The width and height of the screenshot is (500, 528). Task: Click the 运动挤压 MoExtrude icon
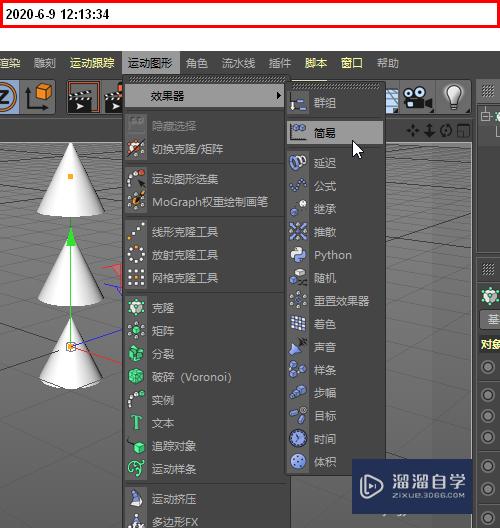pos(136,499)
